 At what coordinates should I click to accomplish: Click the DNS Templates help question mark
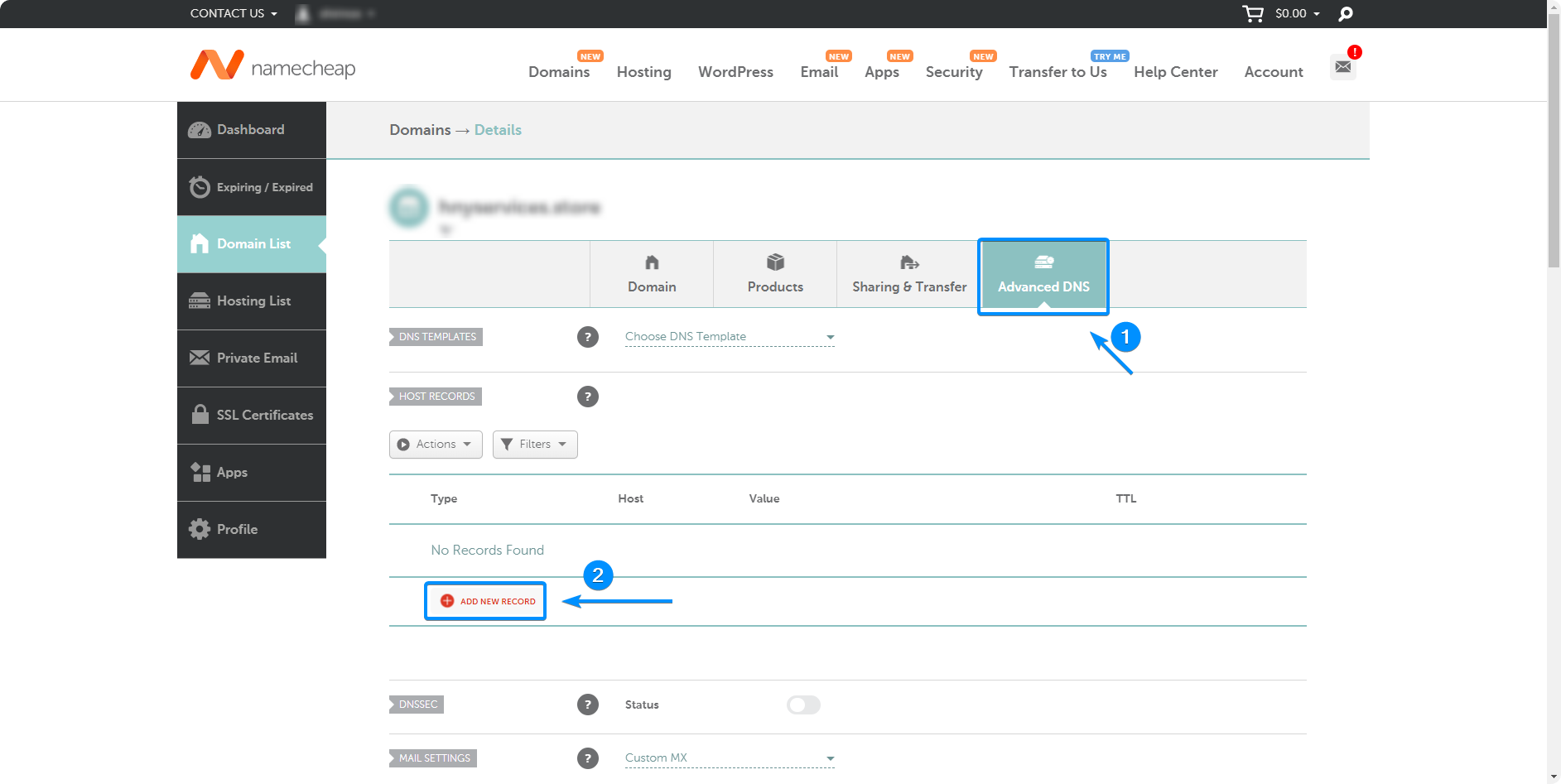pyautogui.click(x=588, y=337)
